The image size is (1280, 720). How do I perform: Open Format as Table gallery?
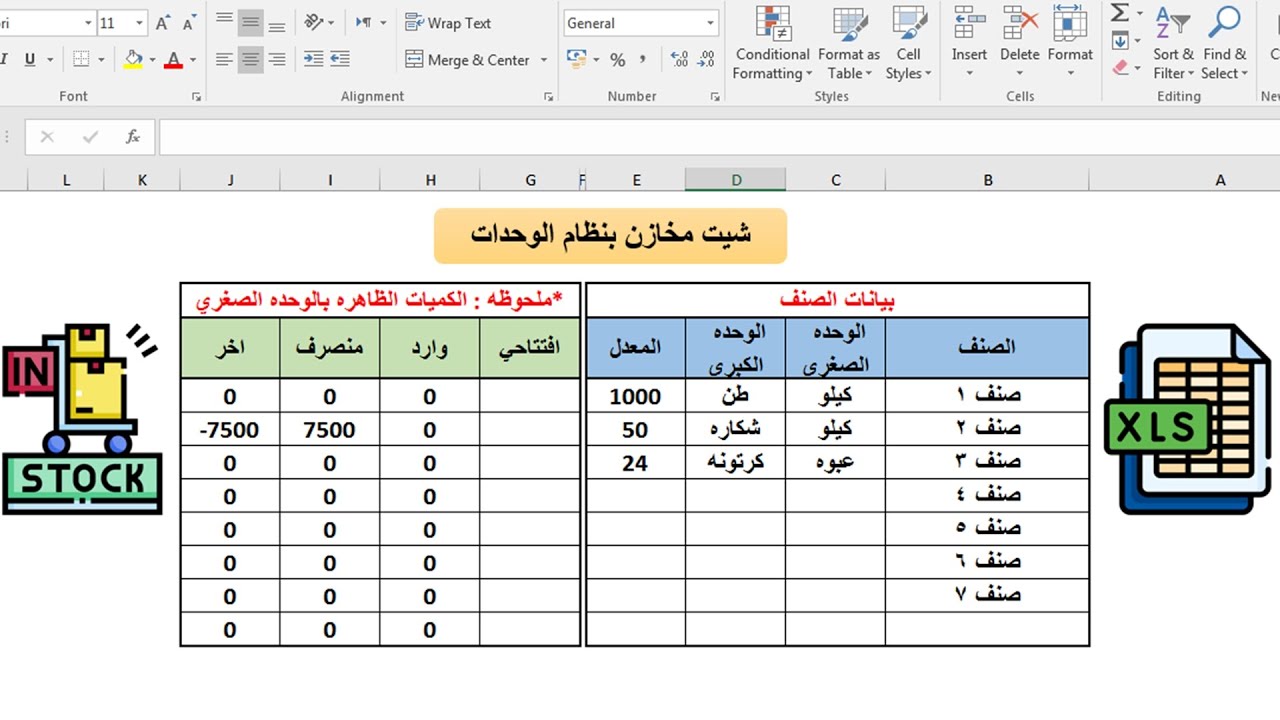[x=849, y=45]
